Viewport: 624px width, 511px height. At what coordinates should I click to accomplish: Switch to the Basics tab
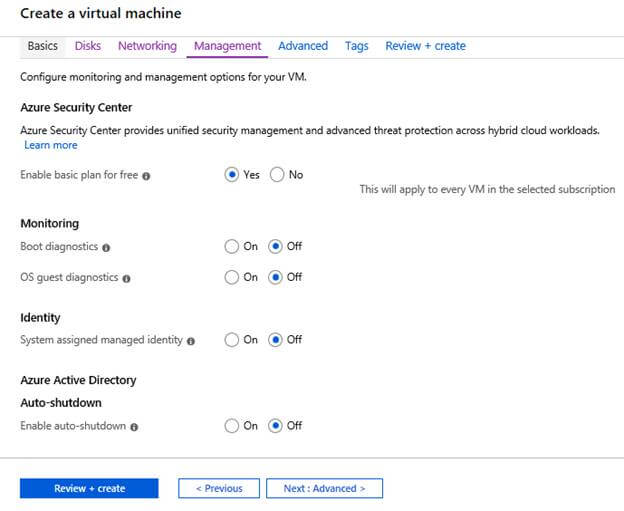pyautogui.click(x=43, y=46)
